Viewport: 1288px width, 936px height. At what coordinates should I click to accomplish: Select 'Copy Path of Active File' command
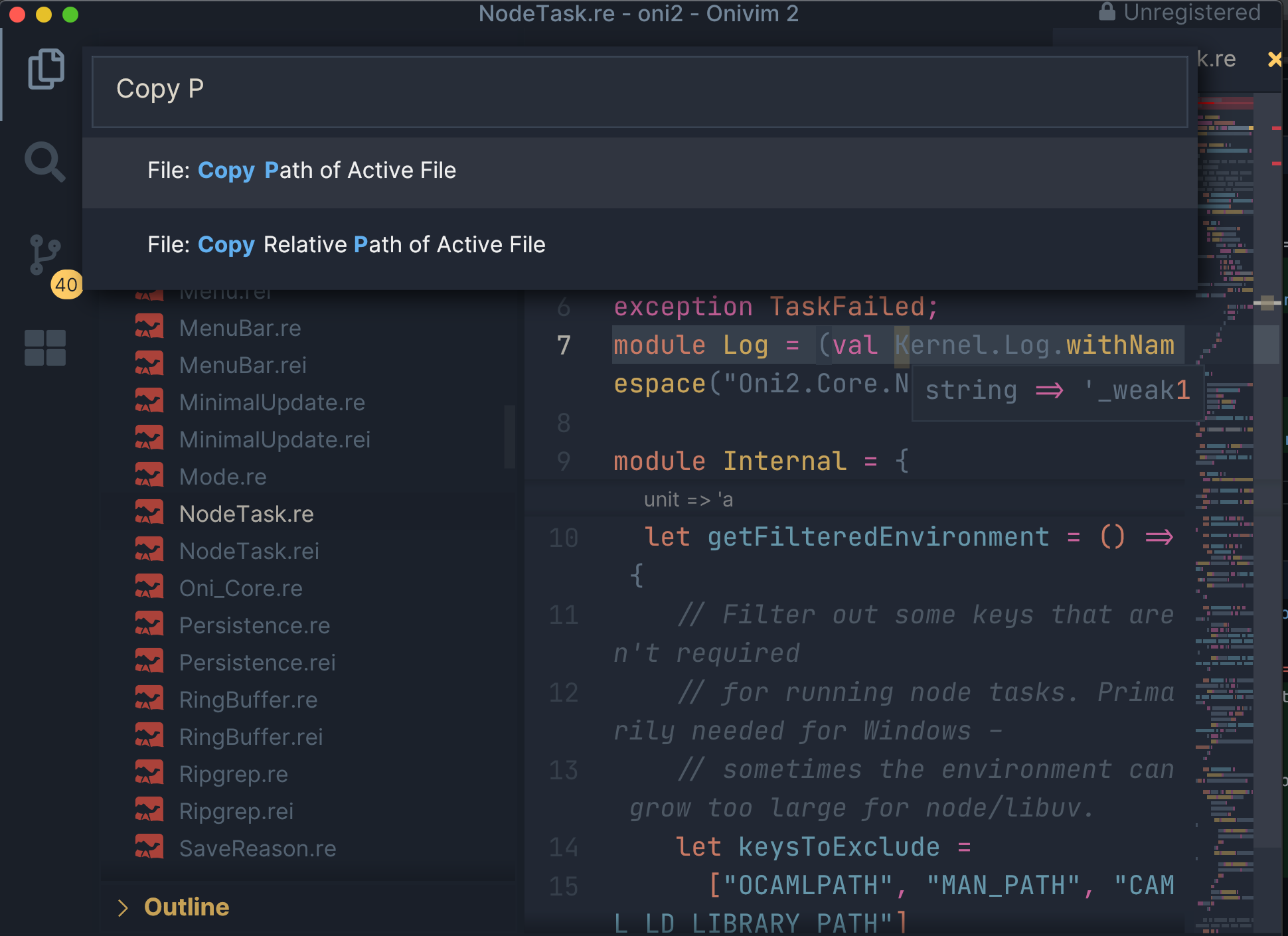(x=302, y=171)
